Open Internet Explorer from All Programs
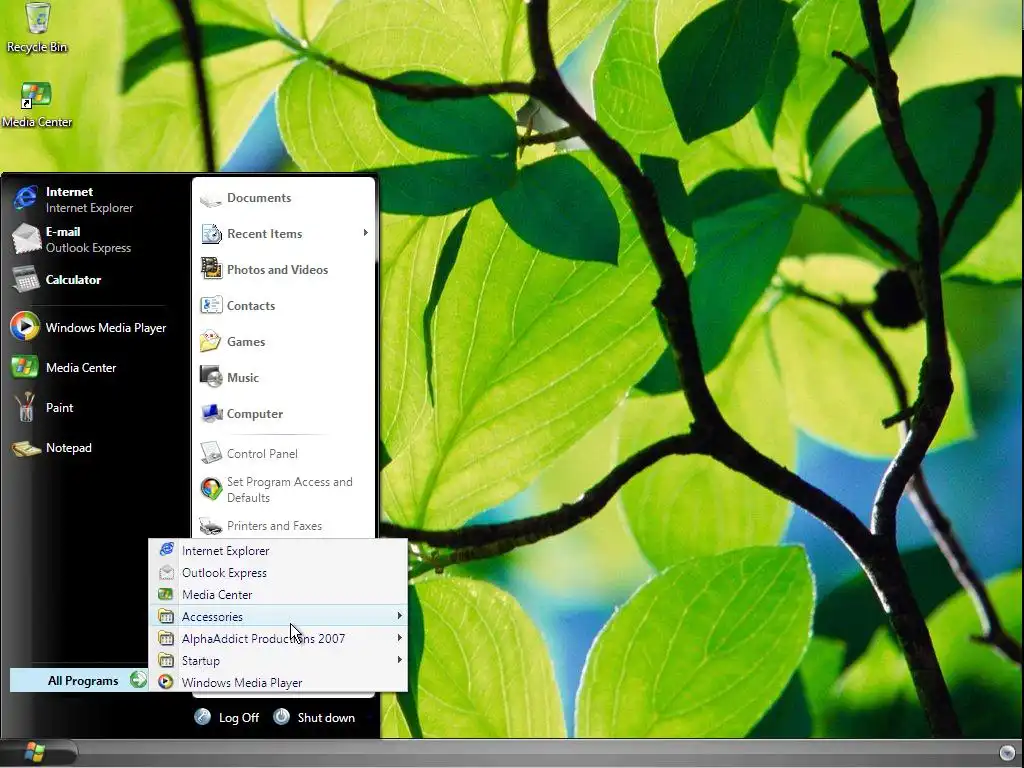The height and width of the screenshot is (768, 1024). coord(278,551)
